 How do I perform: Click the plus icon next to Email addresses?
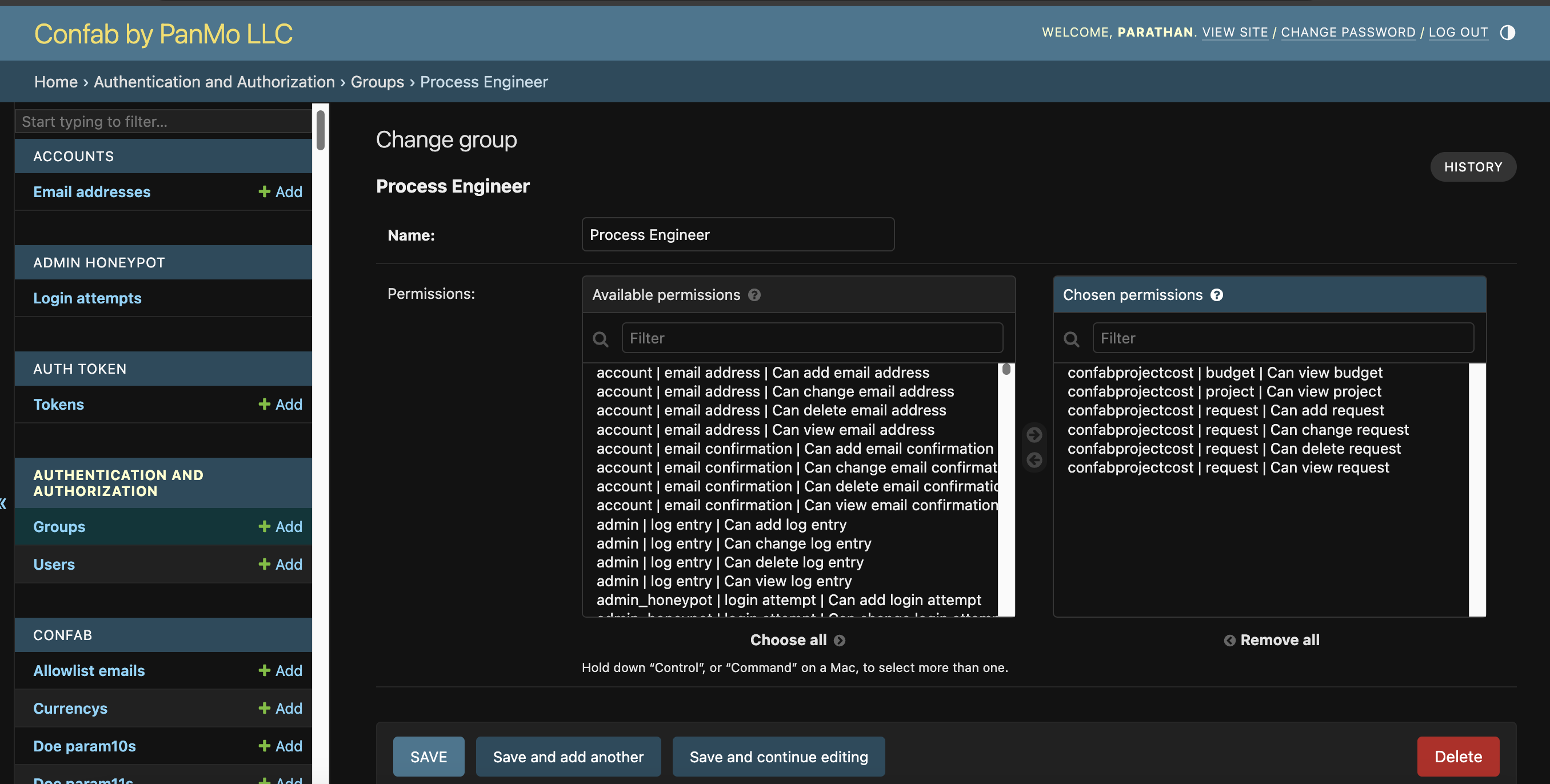(263, 191)
